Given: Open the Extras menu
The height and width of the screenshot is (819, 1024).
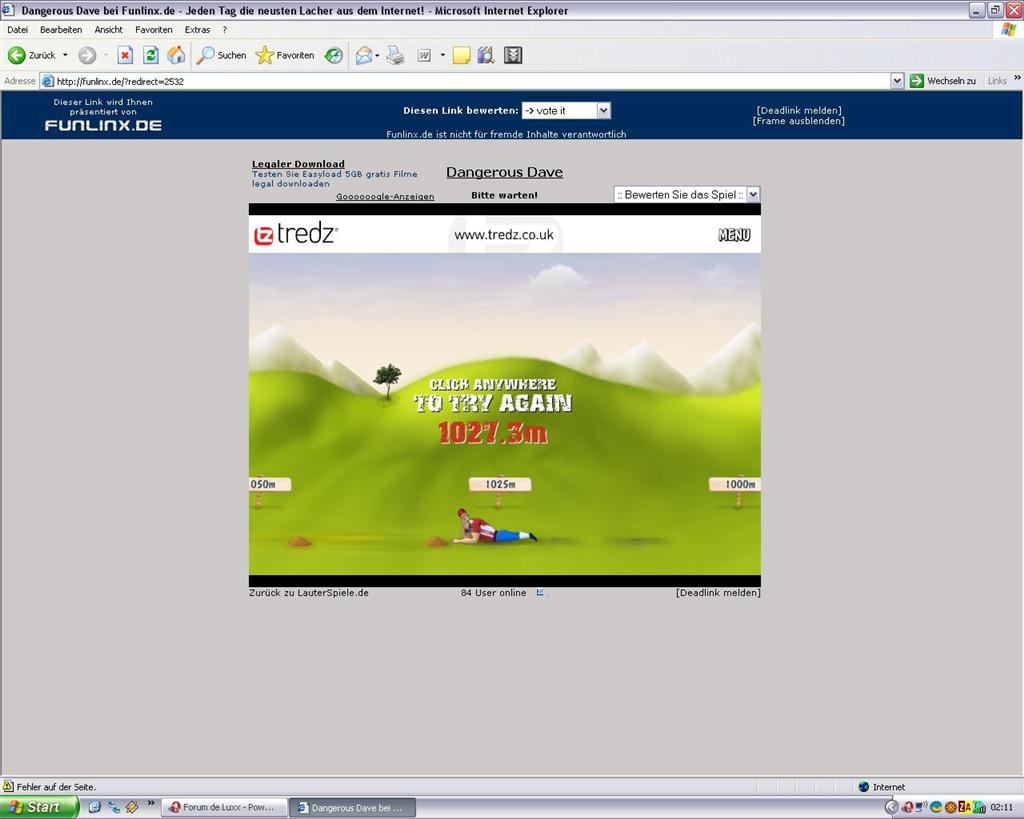Looking at the screenshot, I should 197,30.
